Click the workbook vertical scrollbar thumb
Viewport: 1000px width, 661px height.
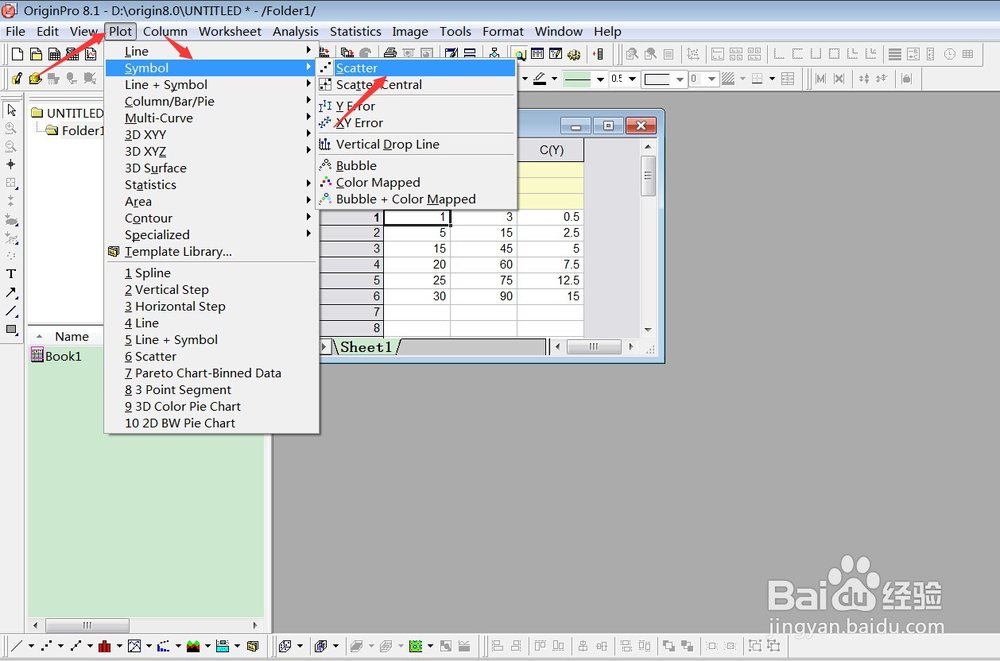(648, 175)
